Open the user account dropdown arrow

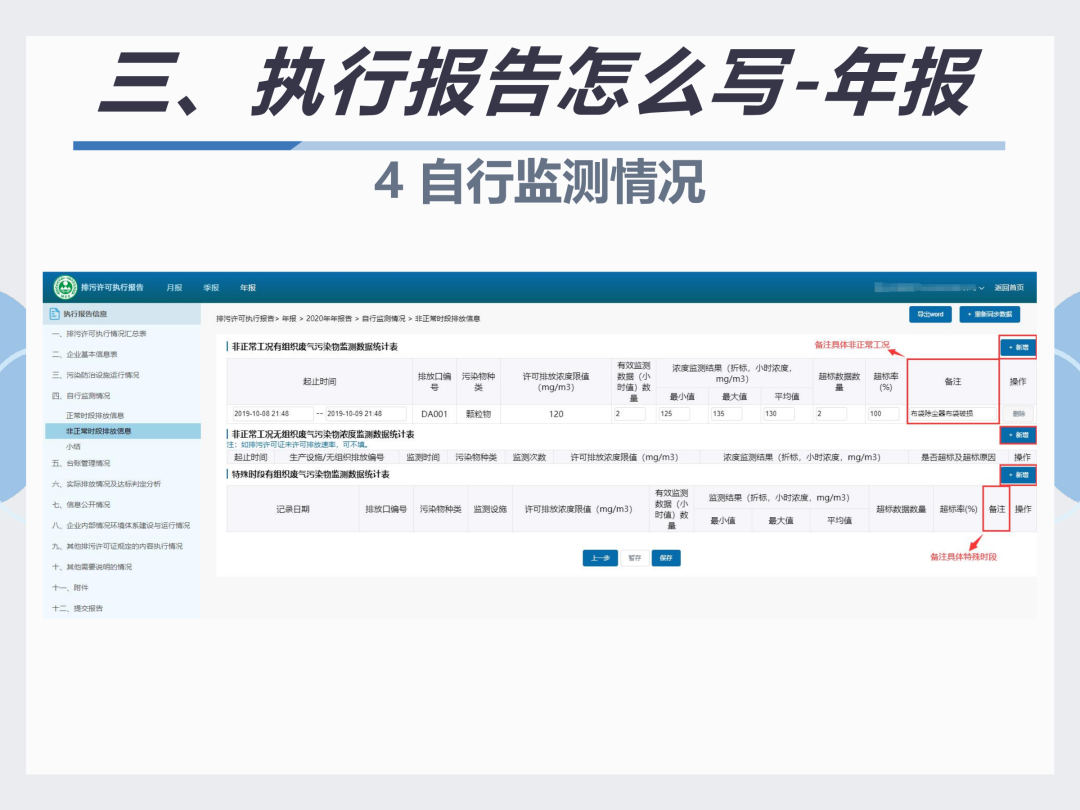click(x=982, y=288)
